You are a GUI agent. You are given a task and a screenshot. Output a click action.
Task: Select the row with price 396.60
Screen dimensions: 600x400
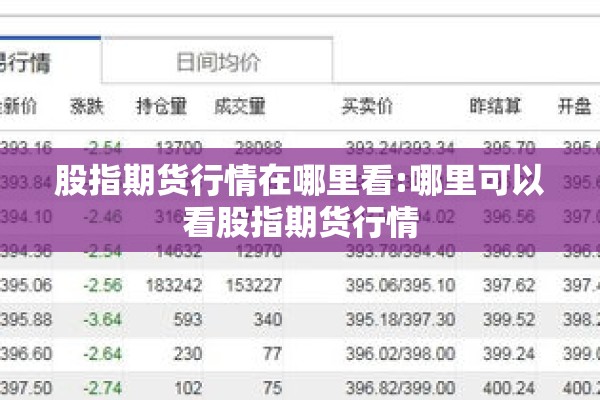[x=300, y=353]
